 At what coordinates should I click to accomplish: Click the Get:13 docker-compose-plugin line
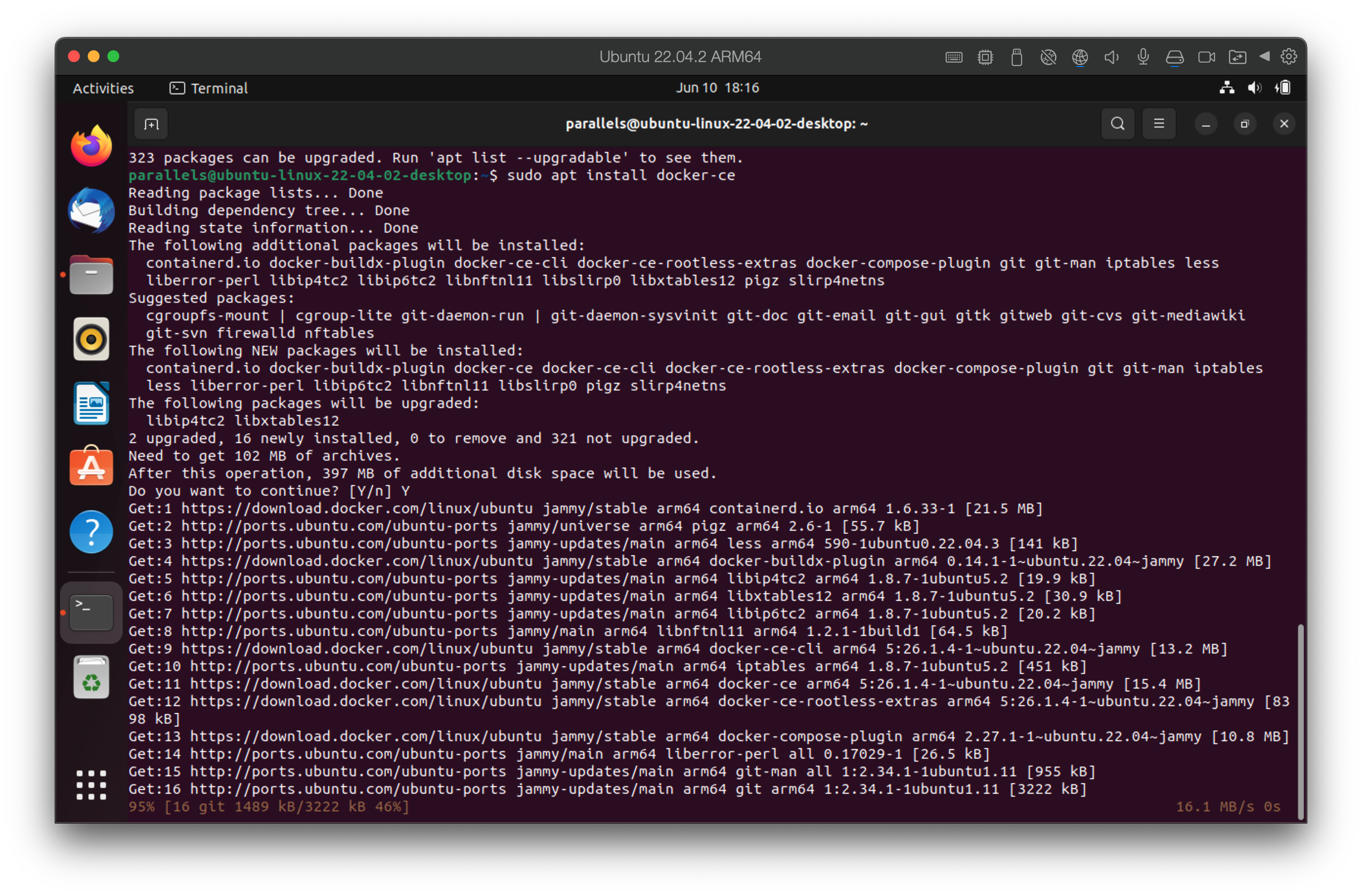[x=709, y=736]
